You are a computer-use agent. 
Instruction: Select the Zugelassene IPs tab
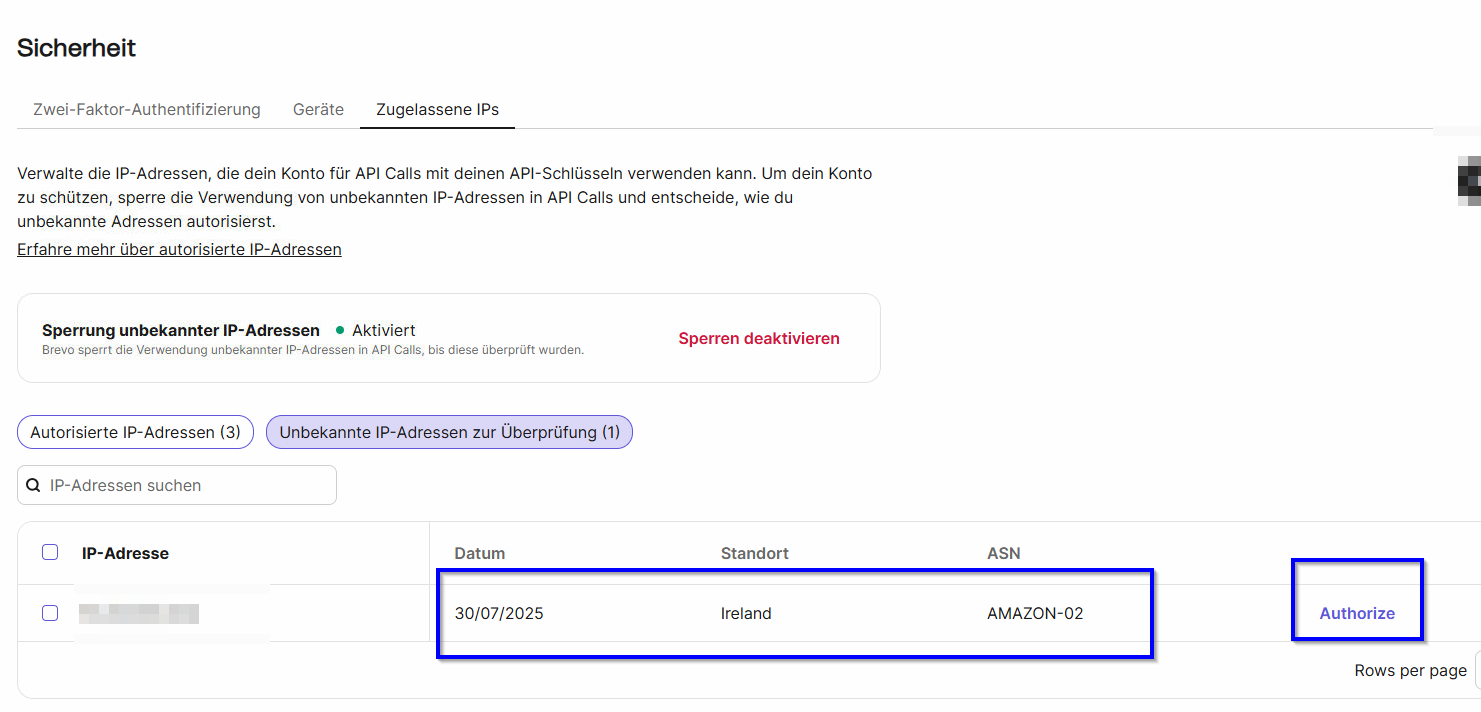(x=437, y=109)
